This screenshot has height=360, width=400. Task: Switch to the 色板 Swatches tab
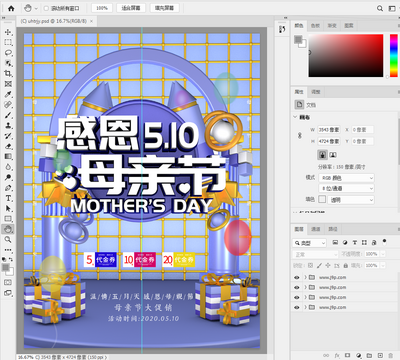315,26
